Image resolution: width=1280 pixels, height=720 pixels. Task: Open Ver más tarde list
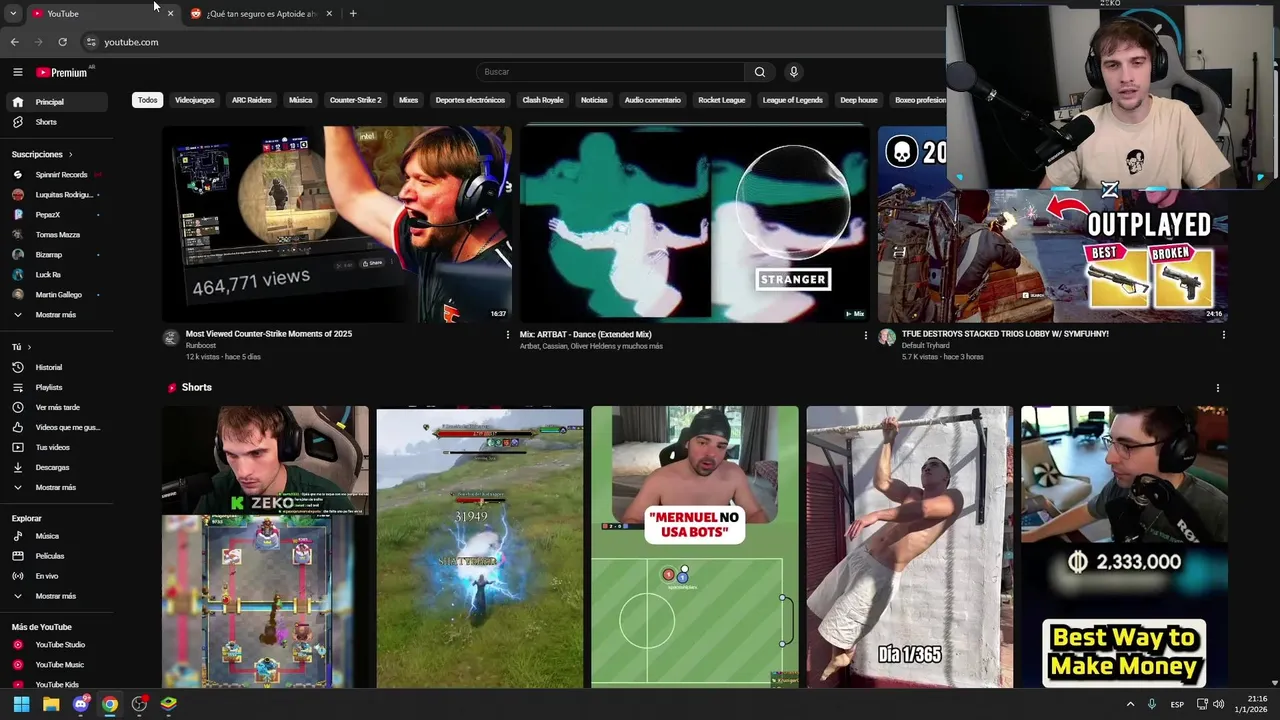pos(57,407)
